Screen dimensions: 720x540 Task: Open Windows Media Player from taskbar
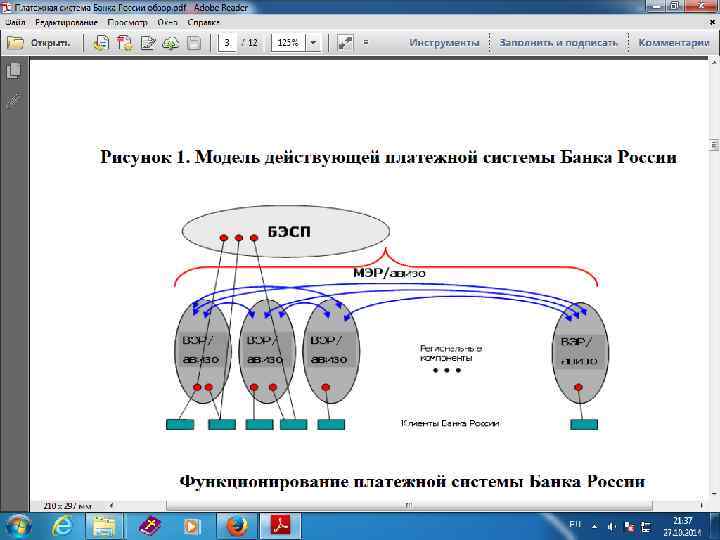tap(192, 526)
